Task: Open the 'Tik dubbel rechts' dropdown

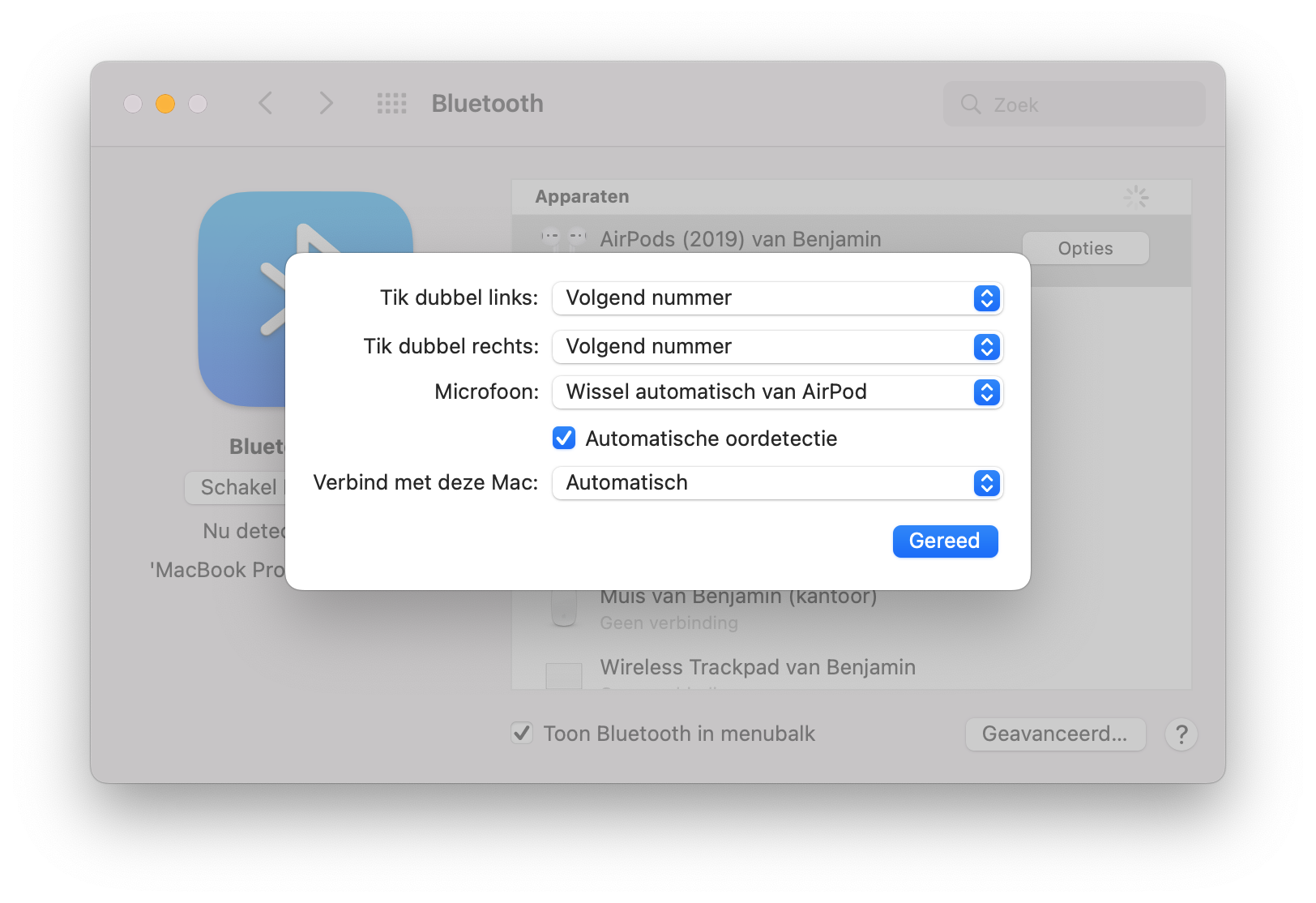Action: (777, 347)
